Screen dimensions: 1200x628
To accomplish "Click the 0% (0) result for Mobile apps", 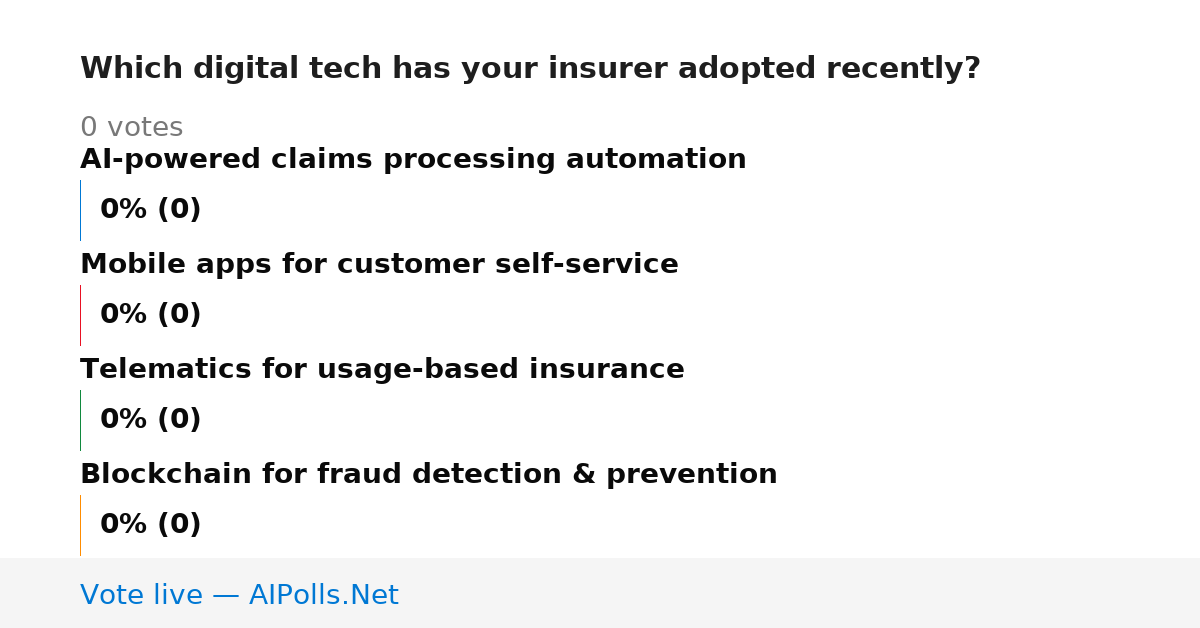I will 150,315.
